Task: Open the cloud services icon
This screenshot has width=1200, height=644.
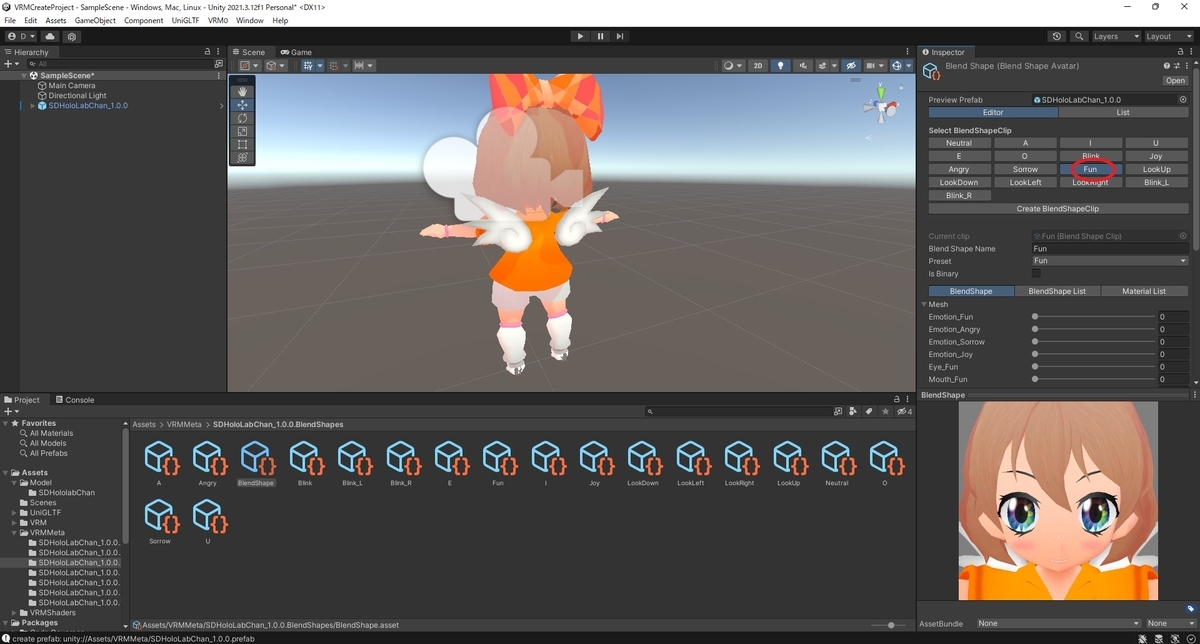Action: coord(50,36)
